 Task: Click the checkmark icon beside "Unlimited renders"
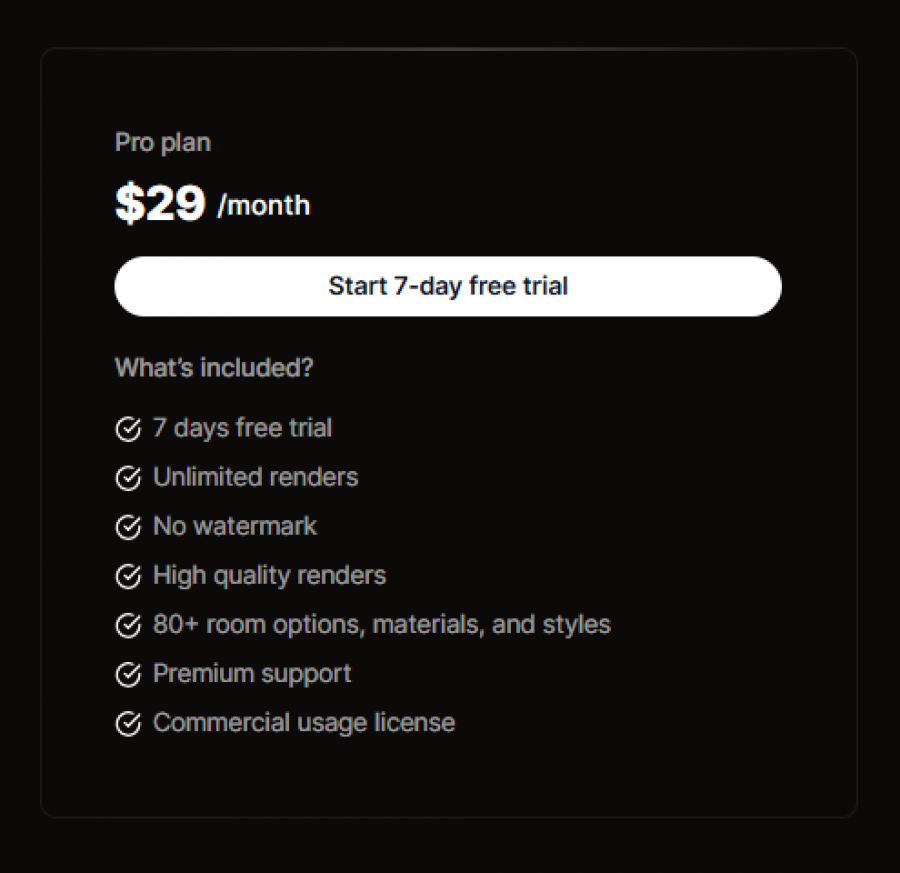[128, 477]
